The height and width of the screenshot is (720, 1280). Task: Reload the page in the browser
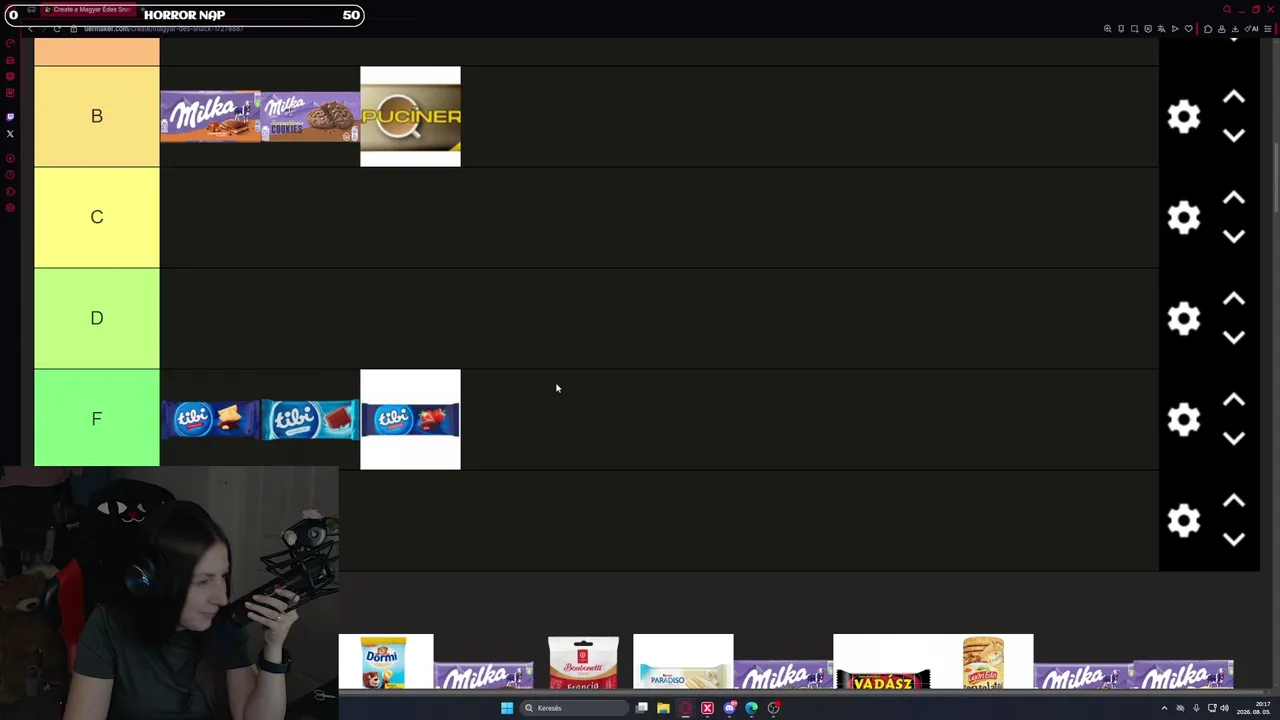pos(57,29)
